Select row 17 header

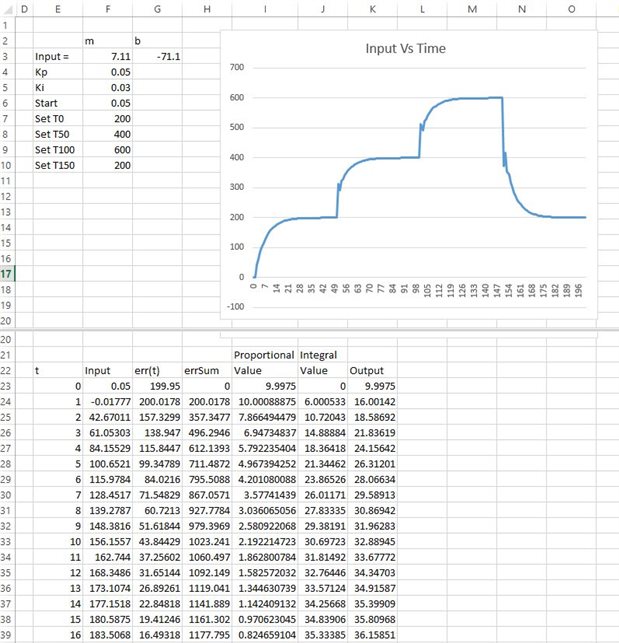click(x=5, y=274)
